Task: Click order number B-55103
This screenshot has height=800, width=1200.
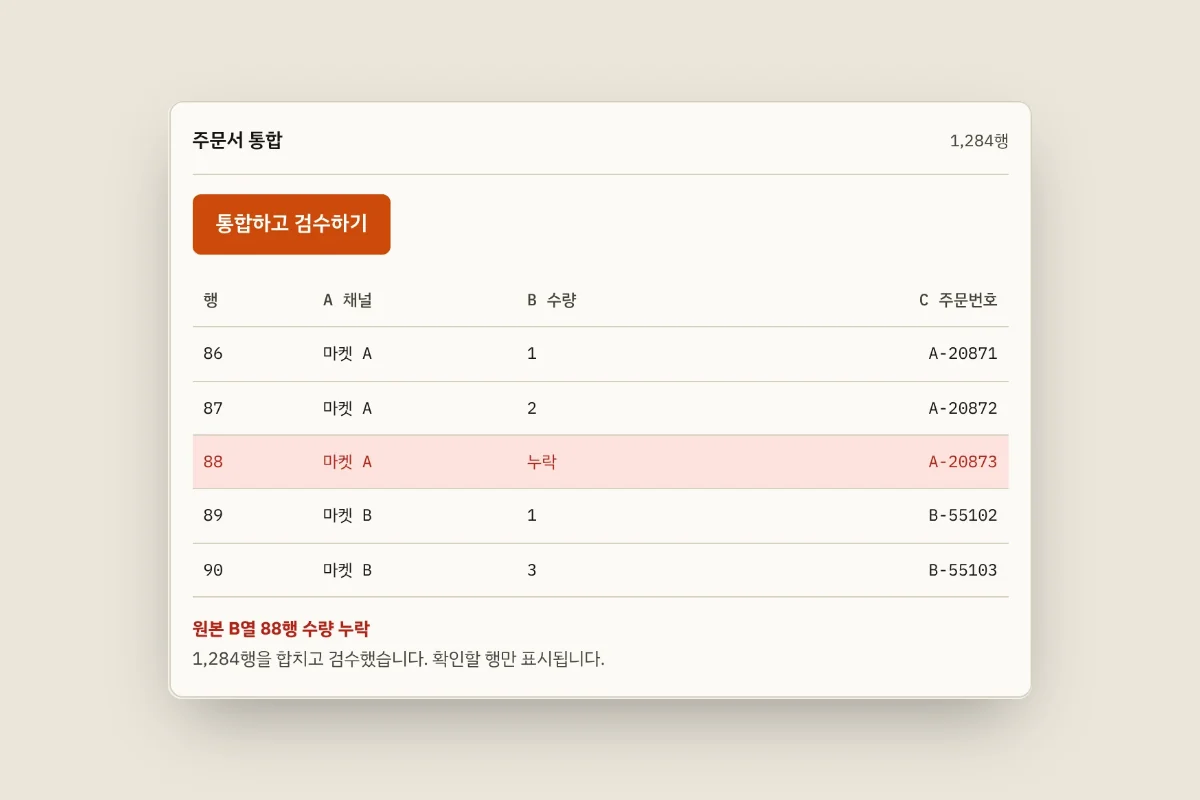Action: point(963,570)
